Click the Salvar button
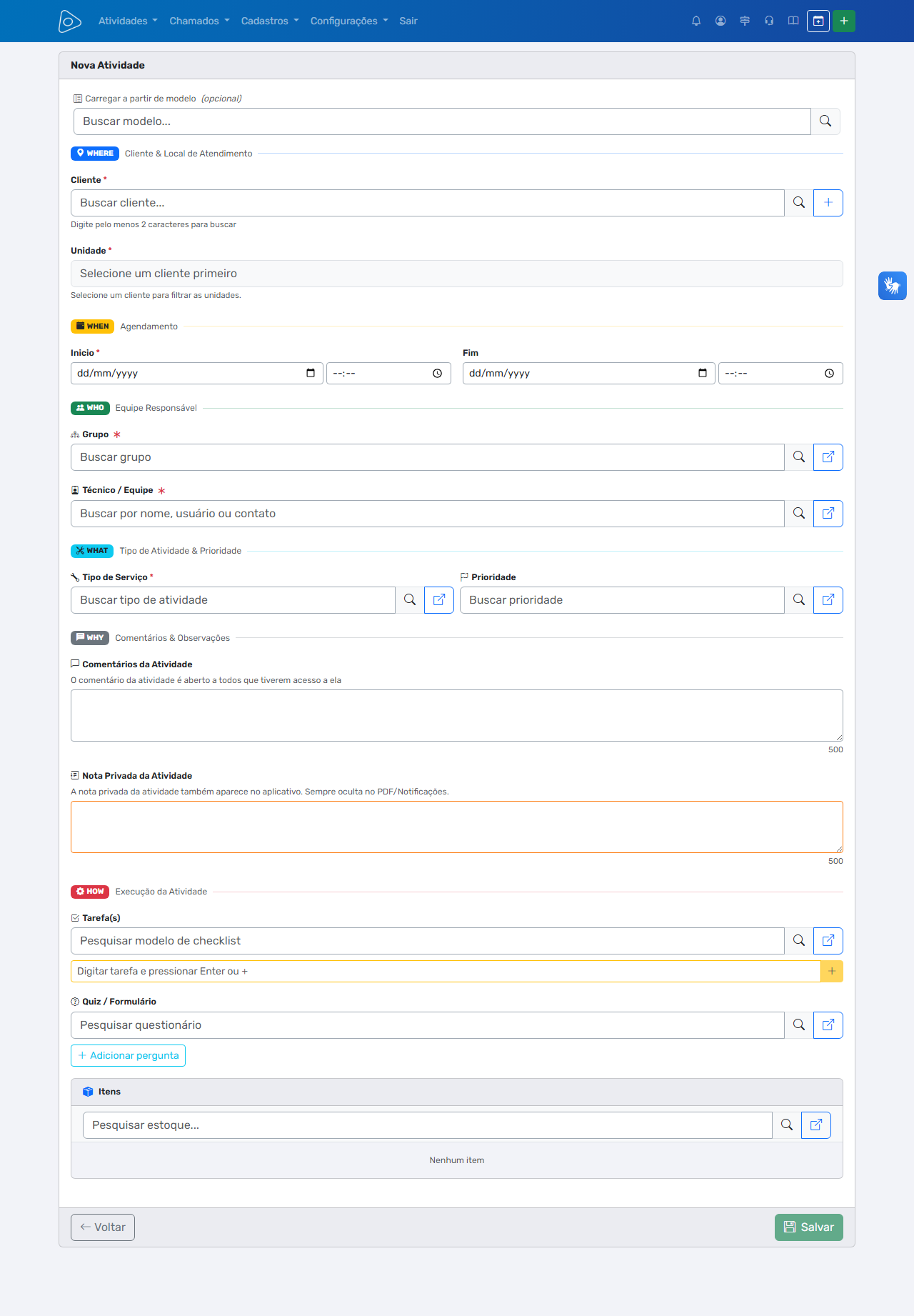Screen dimensions: 914x1316 click(x=809, y=1227)
